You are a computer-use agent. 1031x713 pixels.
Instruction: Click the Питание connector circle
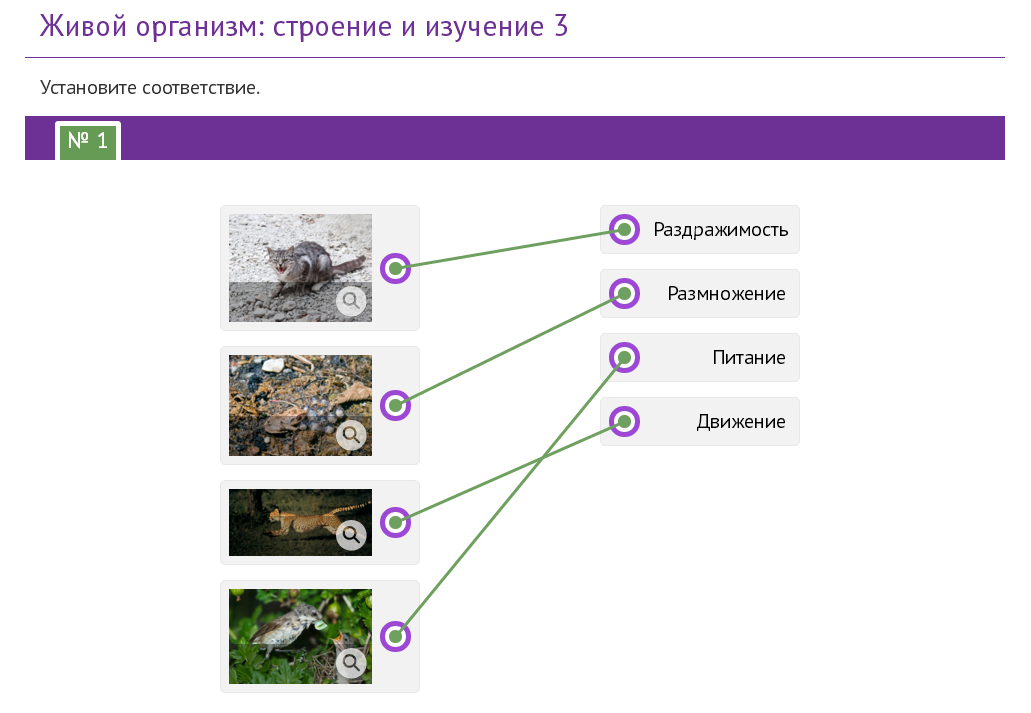pos(624,357)
